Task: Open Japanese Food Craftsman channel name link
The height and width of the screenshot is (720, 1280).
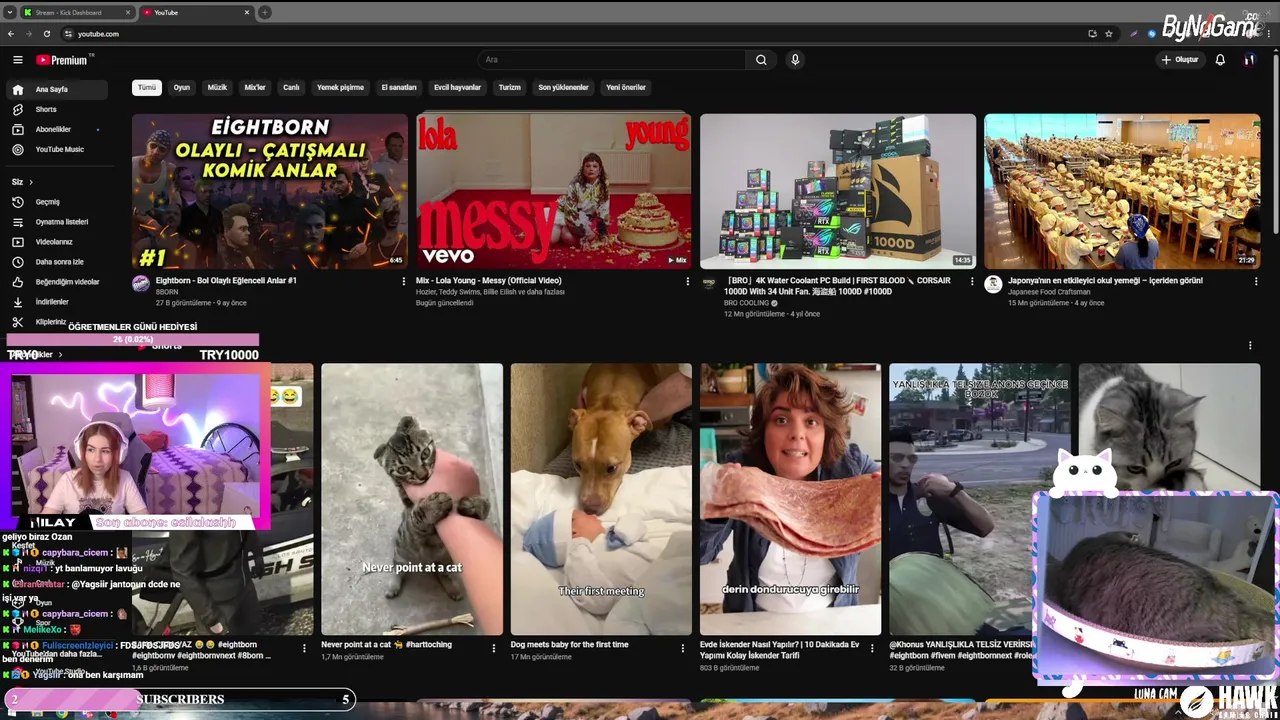Action: pos(1049,292)
